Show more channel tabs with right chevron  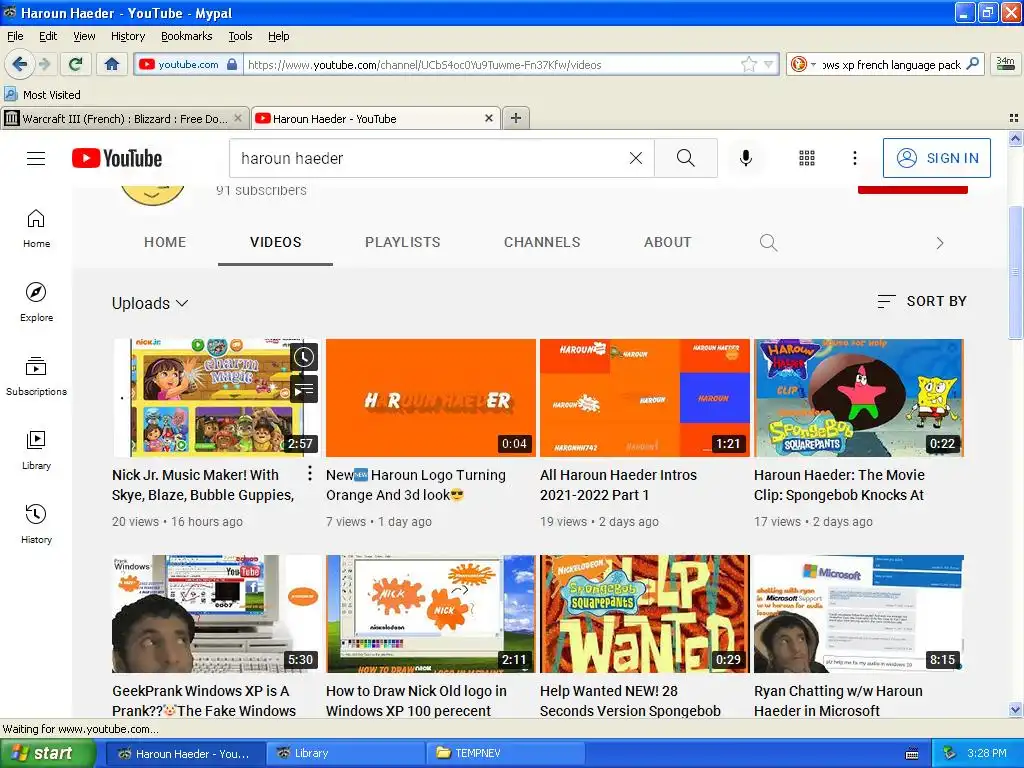939,243
